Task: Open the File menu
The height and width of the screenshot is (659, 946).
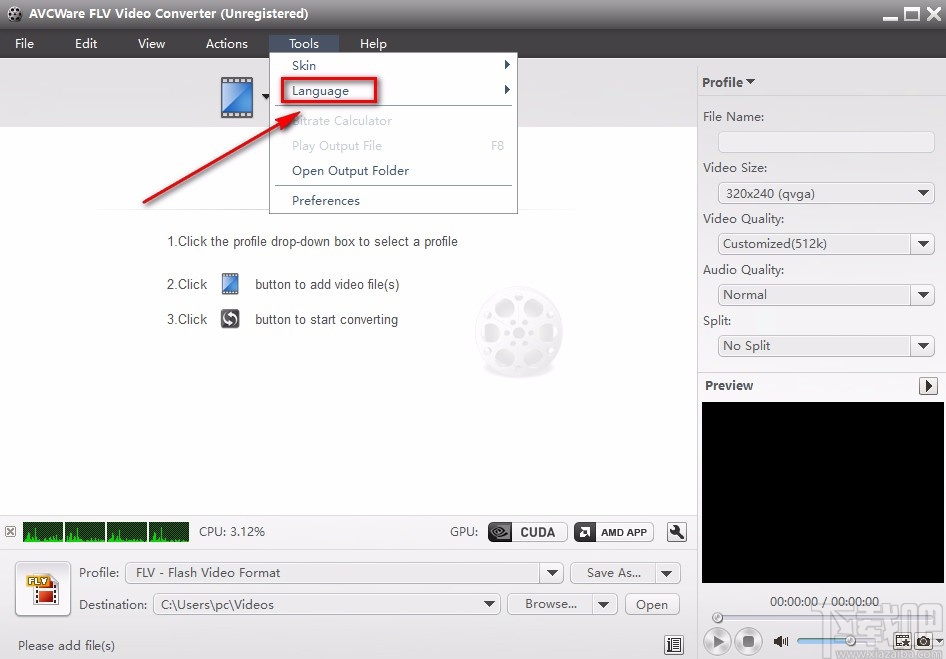Action: point(25,43)
